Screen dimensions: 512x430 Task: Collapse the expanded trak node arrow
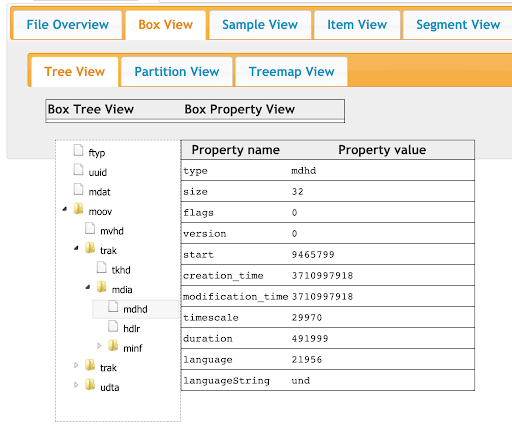(x=76, y=248)
